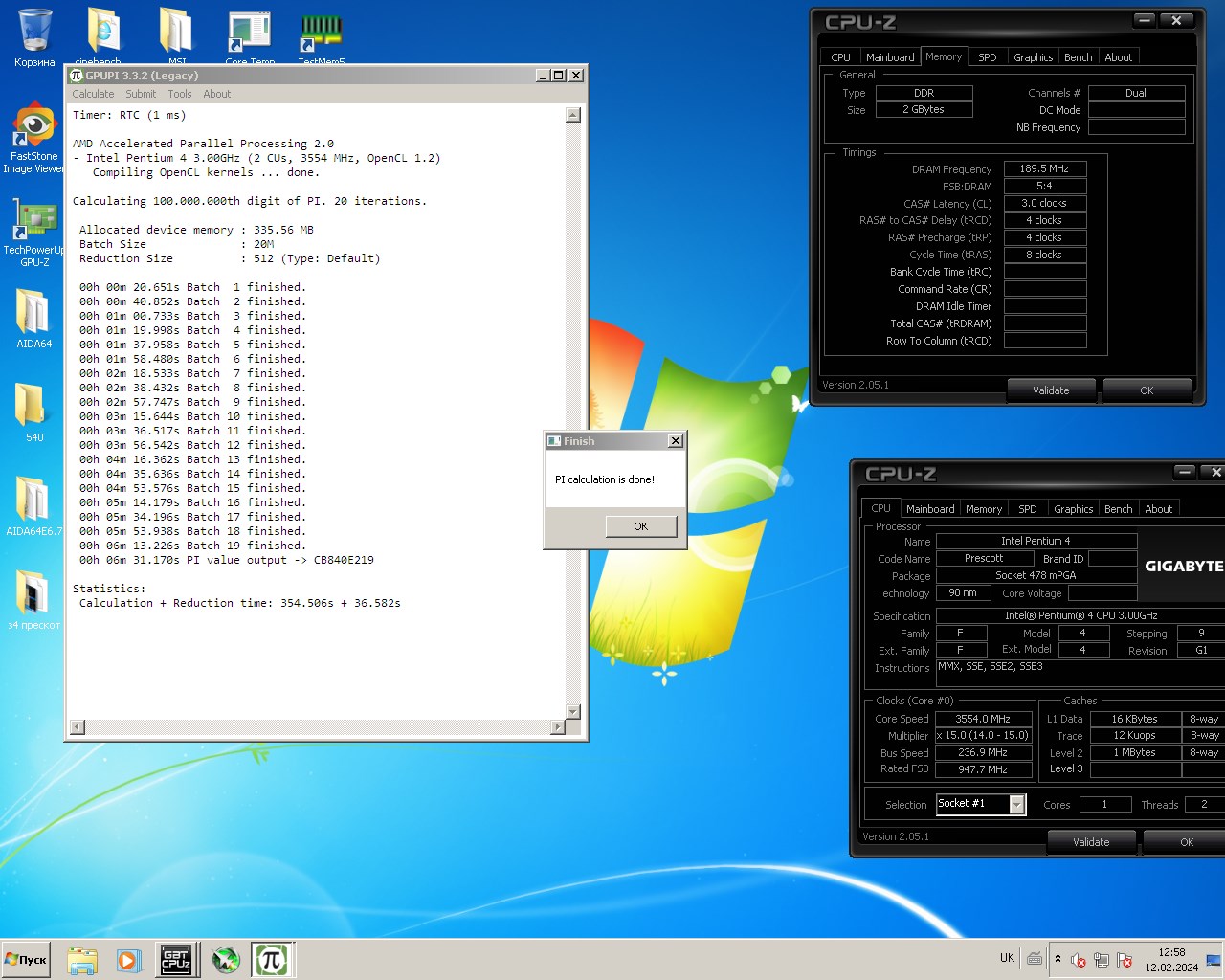Launch the Core Temp desktop shortcut

click(x=250, y=38)
